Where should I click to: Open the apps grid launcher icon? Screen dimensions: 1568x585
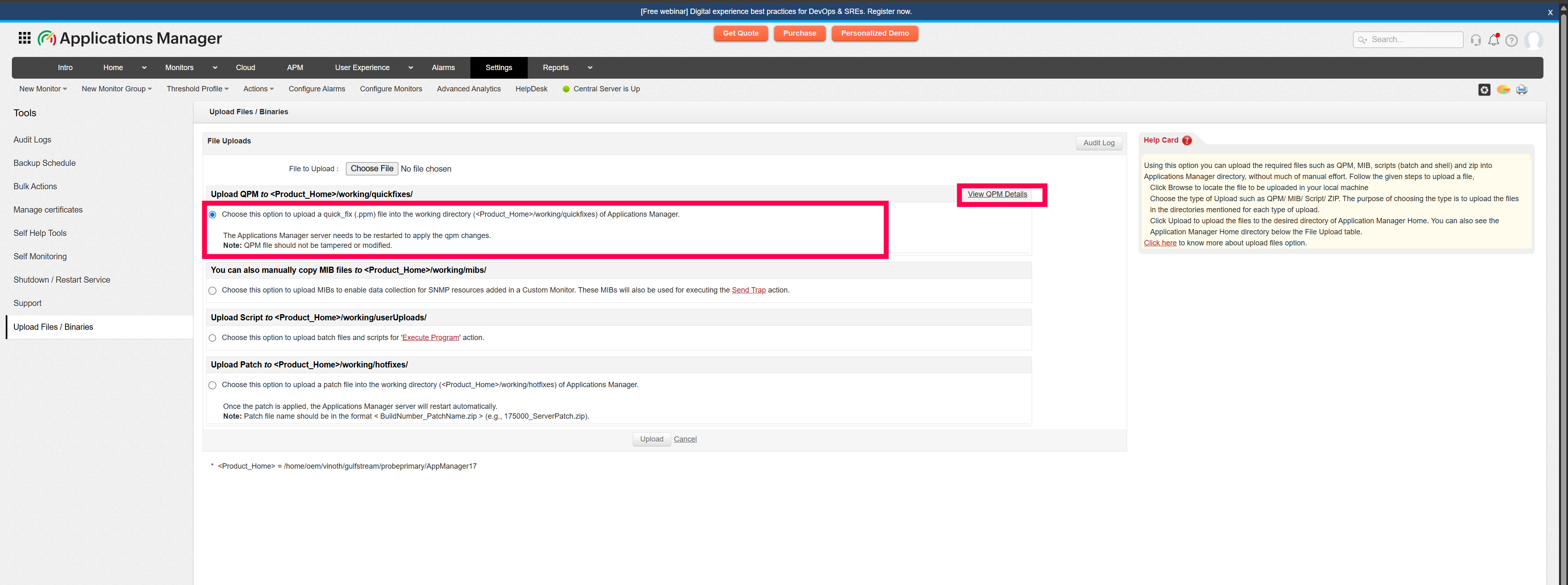[24, 39]
